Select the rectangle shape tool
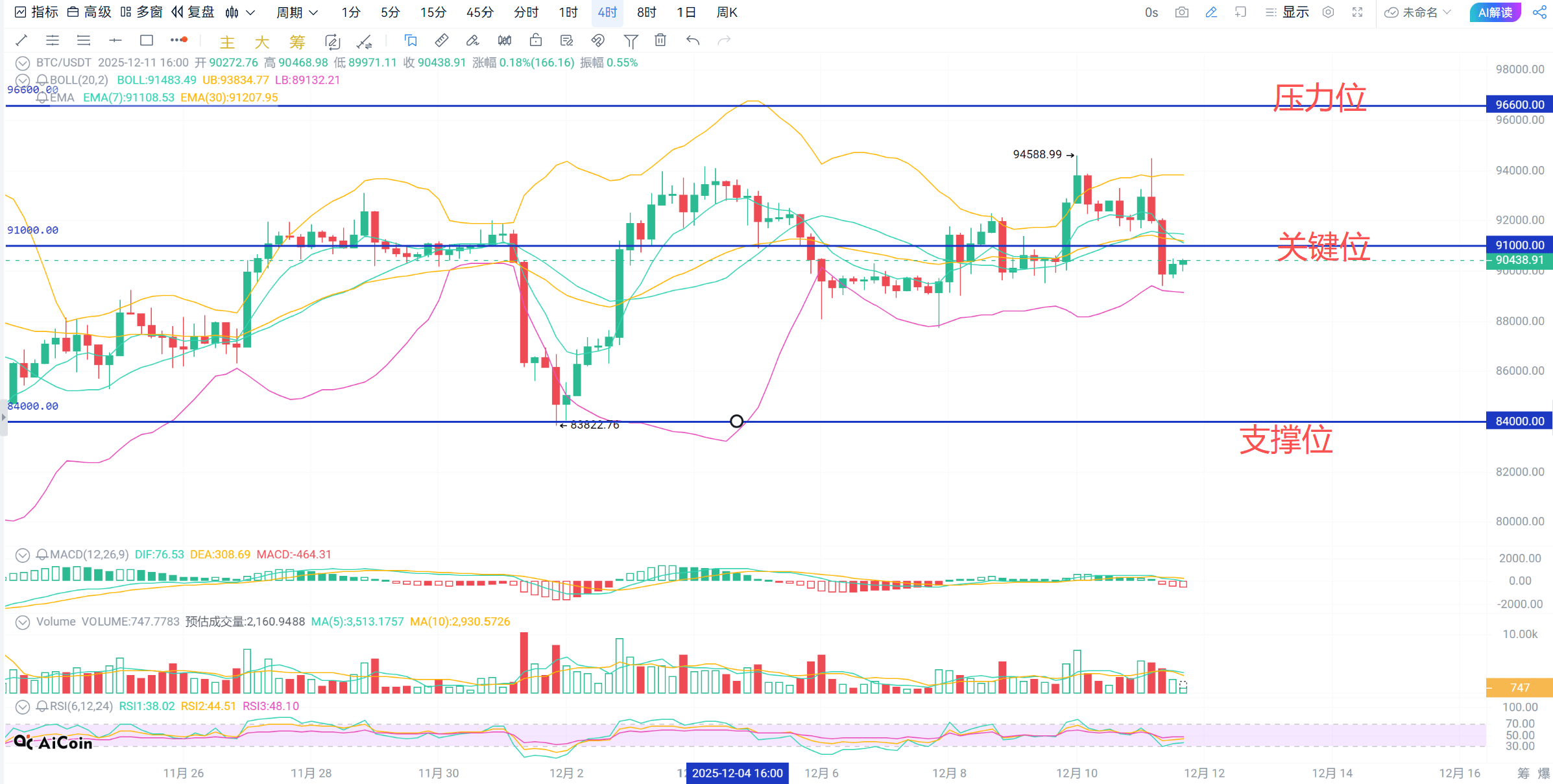 click(147, 40)
